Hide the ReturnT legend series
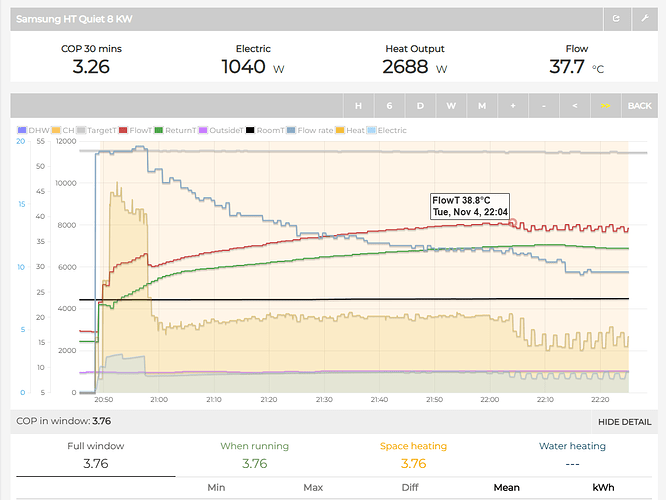The height and width of the screenshot is (500, 666). pos(178,129)
